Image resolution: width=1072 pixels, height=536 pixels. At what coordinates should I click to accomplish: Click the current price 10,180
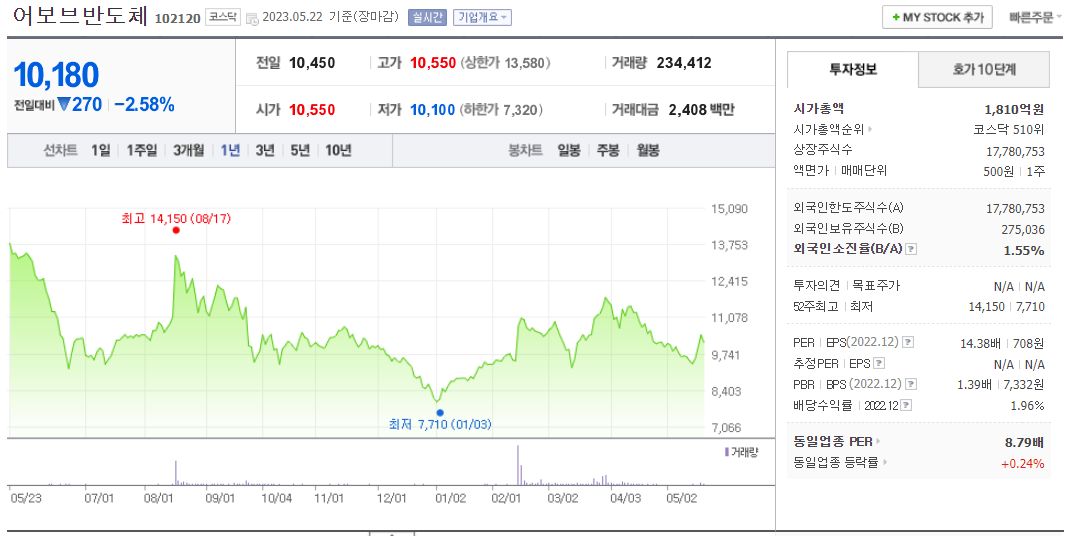(56, 75)
